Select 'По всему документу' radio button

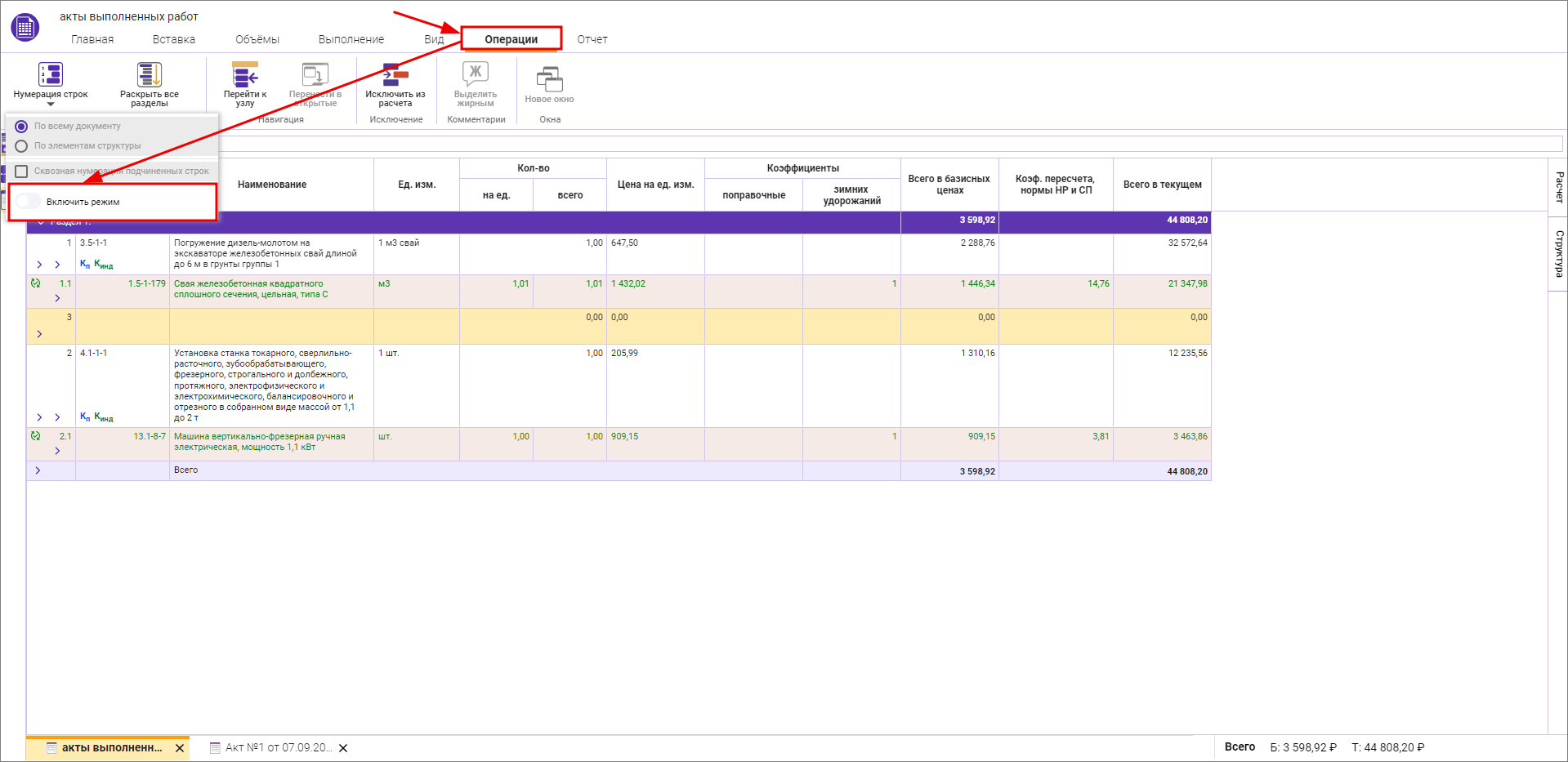[21, 127]
